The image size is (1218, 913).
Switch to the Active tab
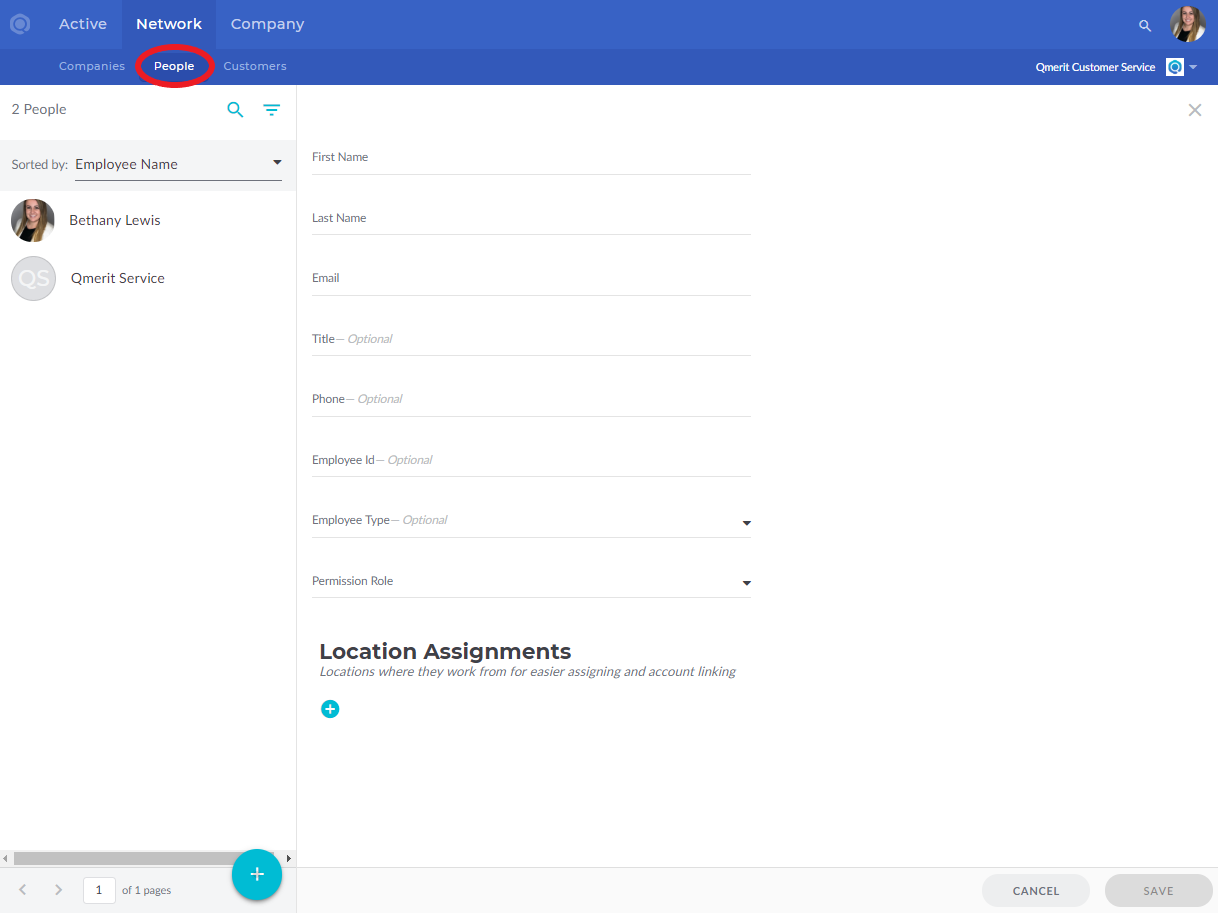[x=83, y=24]
